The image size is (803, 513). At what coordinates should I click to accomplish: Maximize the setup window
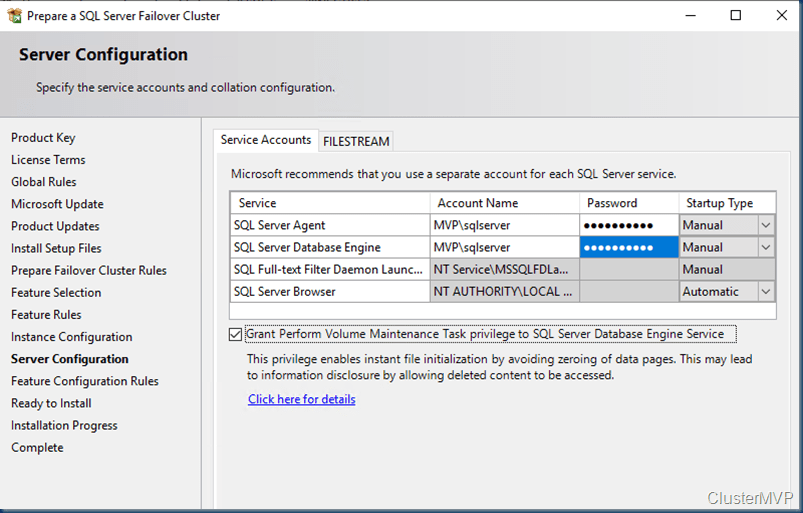[736, 15]
